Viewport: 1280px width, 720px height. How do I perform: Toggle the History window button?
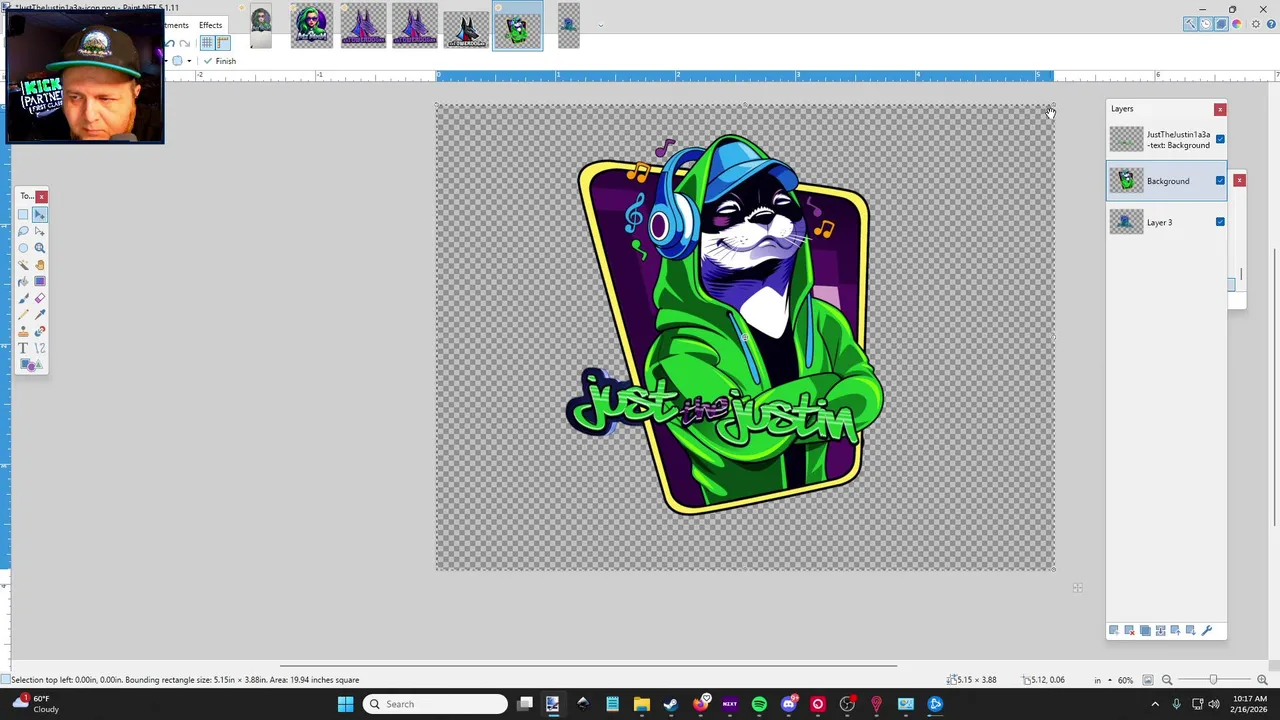[1205, 24]
